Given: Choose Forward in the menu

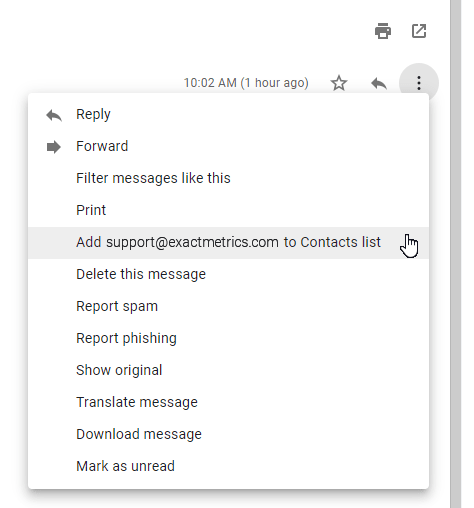Looking at the screenshot, I should (x=228, y=146).
